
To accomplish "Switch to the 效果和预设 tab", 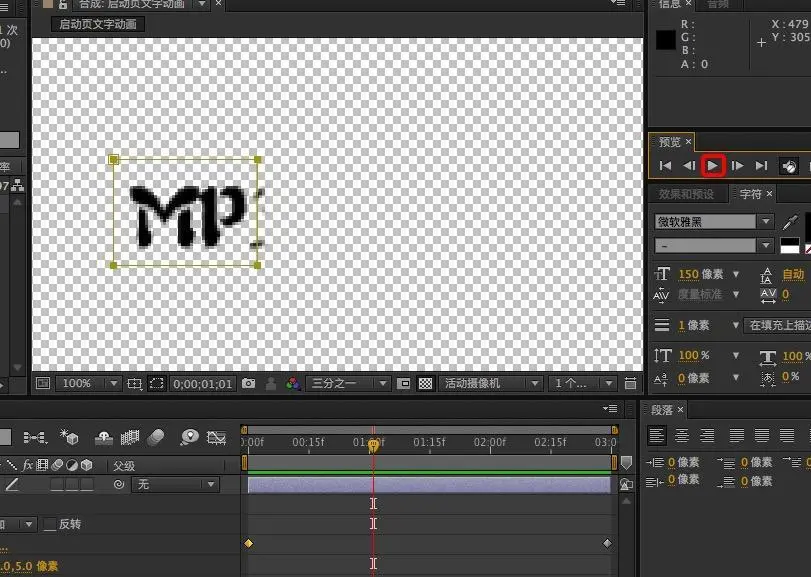I will pyautogui.click(x=686, y=194).
